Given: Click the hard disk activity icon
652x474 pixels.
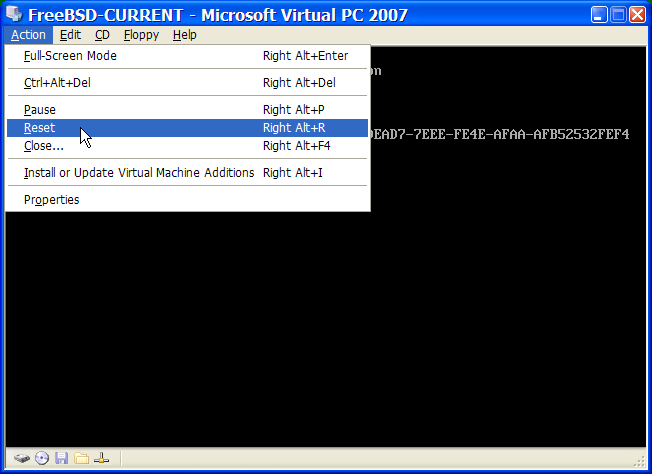Looking at the screenshot, I should coord(22,459).
